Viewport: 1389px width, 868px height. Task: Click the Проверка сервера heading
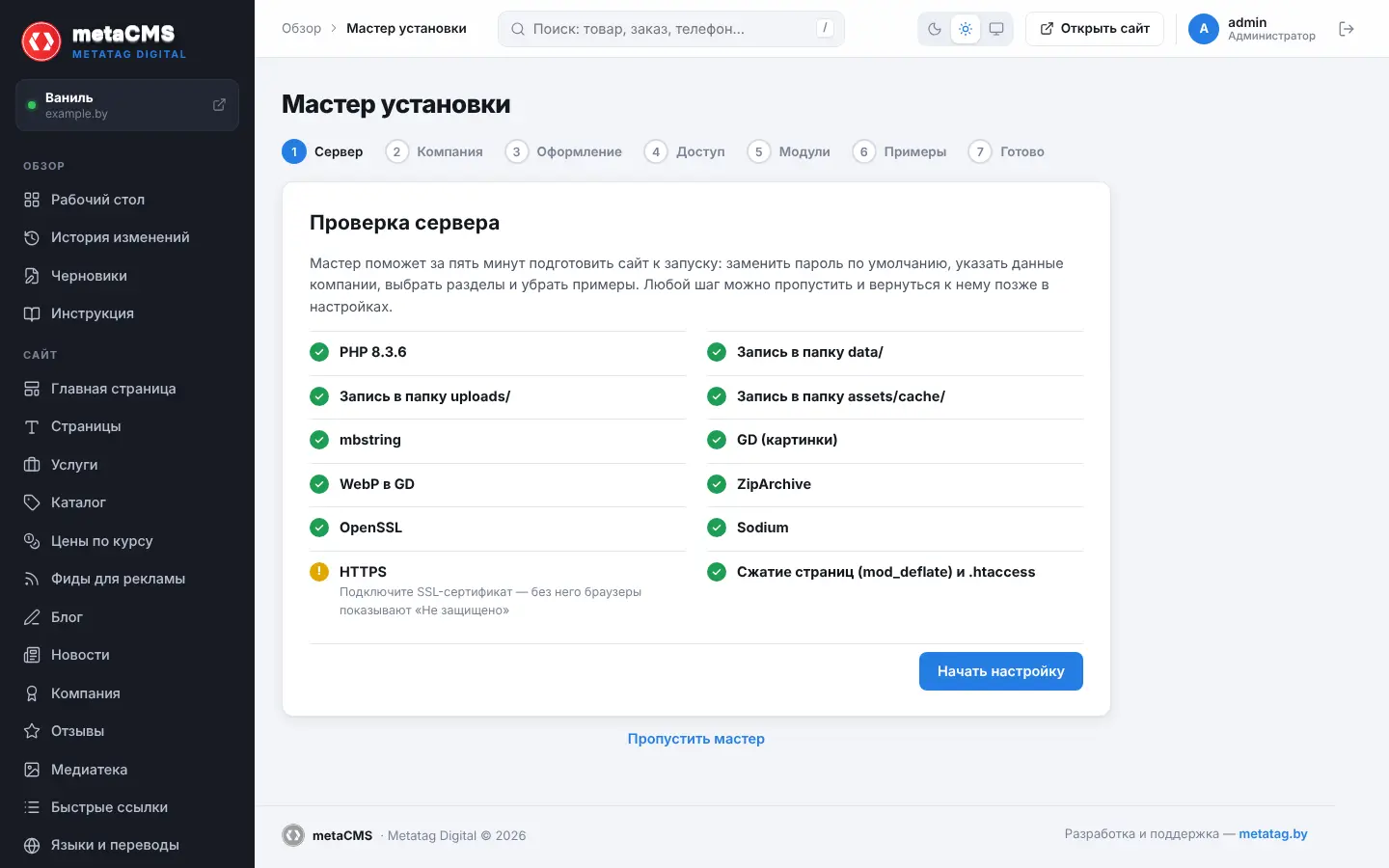(404, 223)
